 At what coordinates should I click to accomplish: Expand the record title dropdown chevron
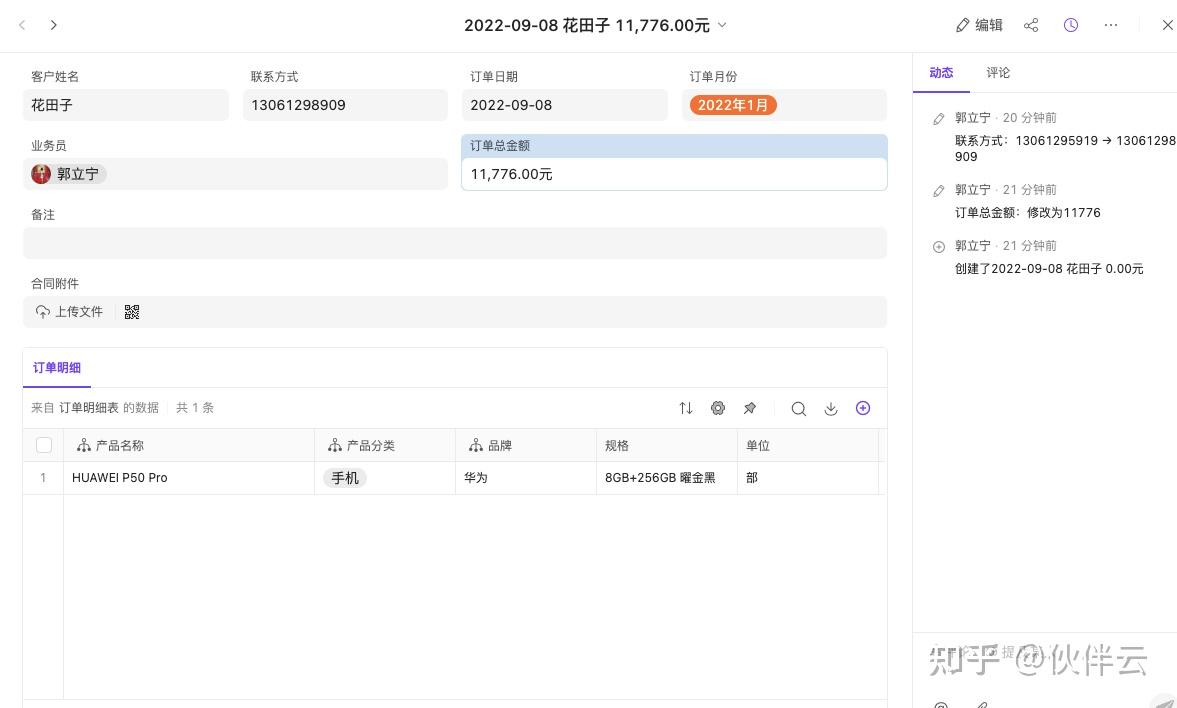723,25
